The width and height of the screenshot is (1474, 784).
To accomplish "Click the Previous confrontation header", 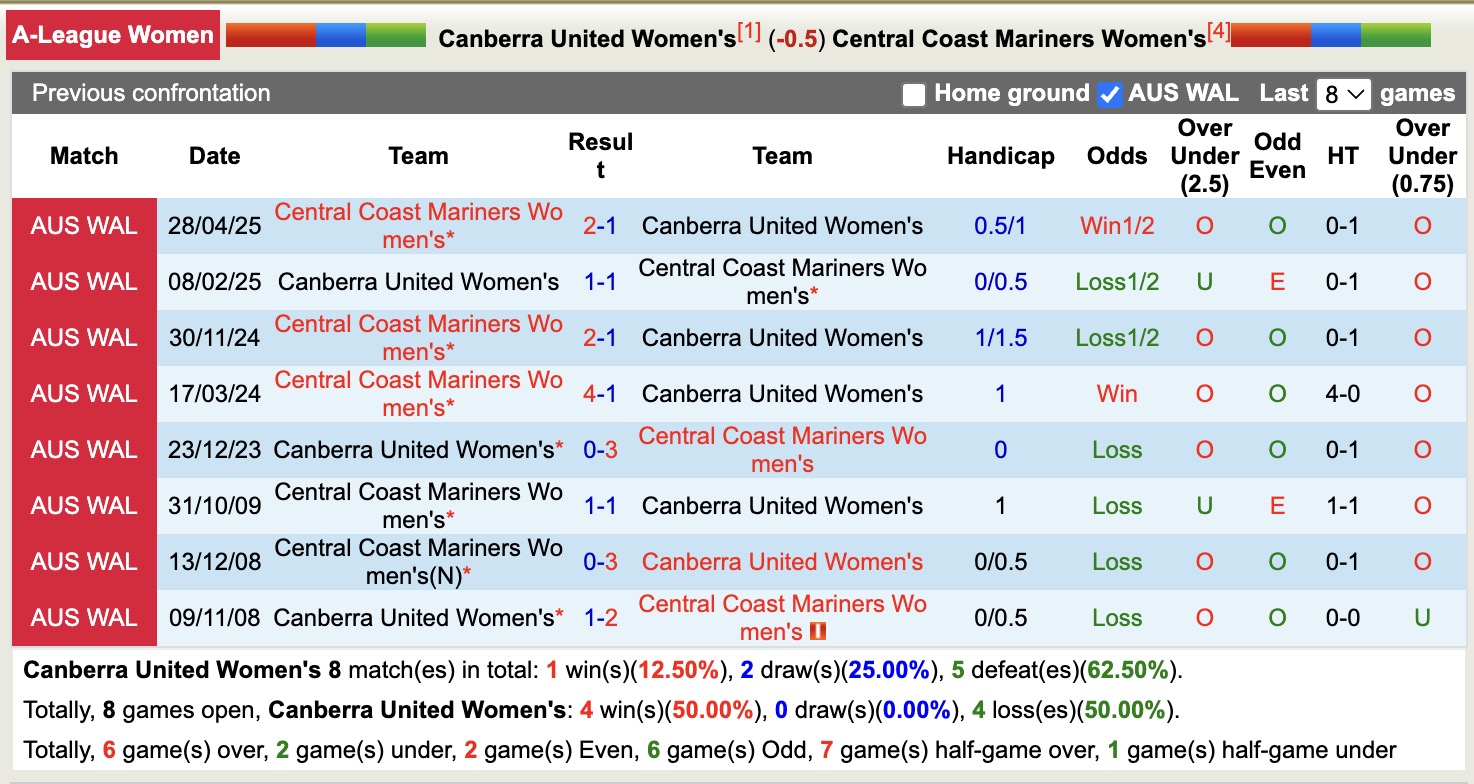I will pyautogui.click(x=151, y=93).
